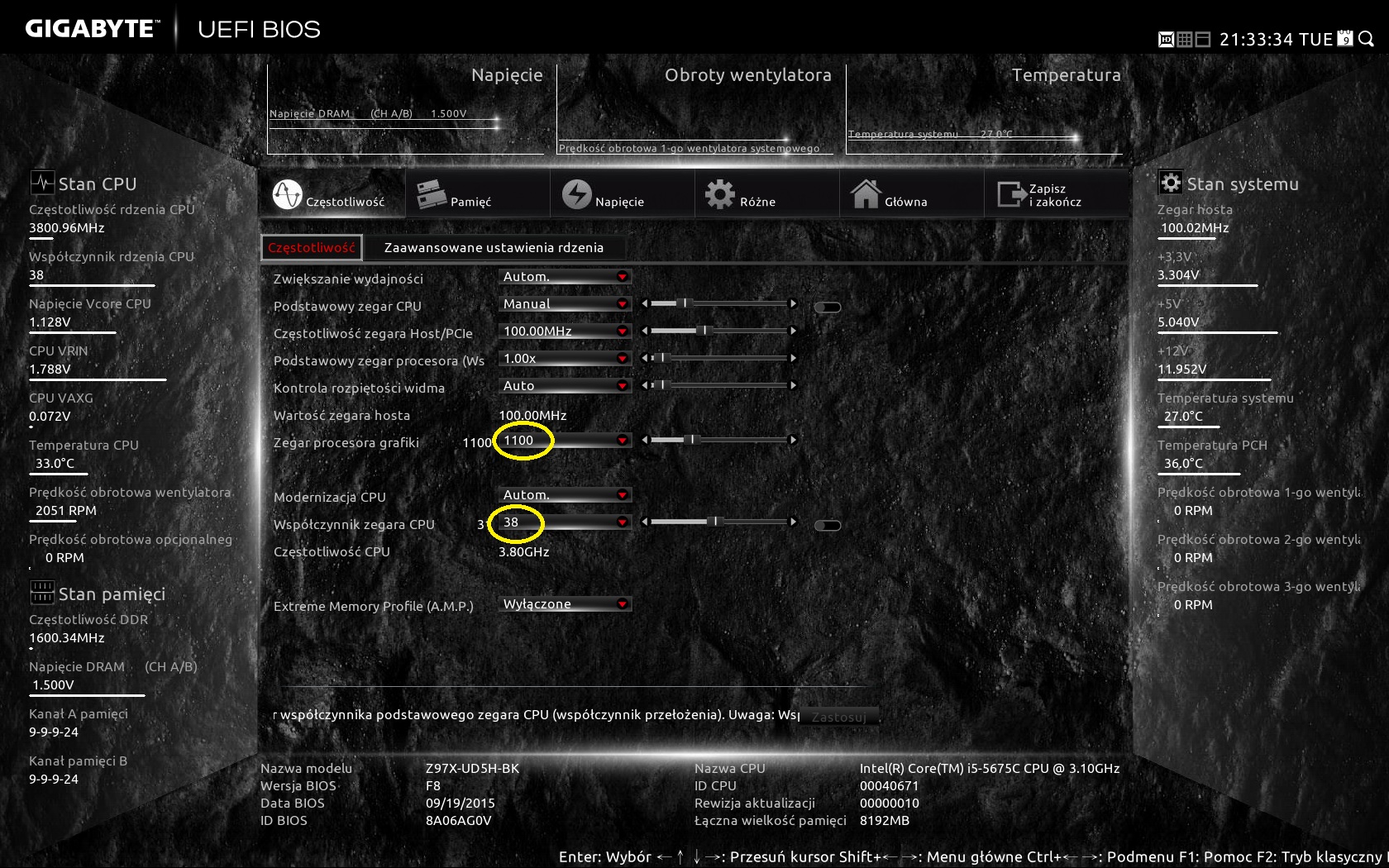Open the Częstotliwość zegara Host/PCIe dropdown
This screenshot has width=1389, height=868.
pos(566,331)
